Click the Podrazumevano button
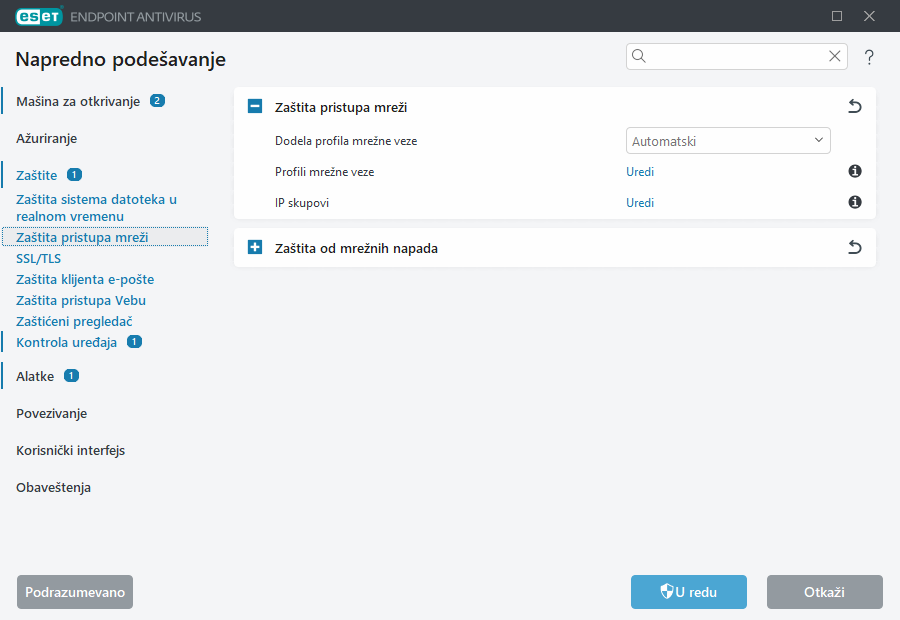 75,592
